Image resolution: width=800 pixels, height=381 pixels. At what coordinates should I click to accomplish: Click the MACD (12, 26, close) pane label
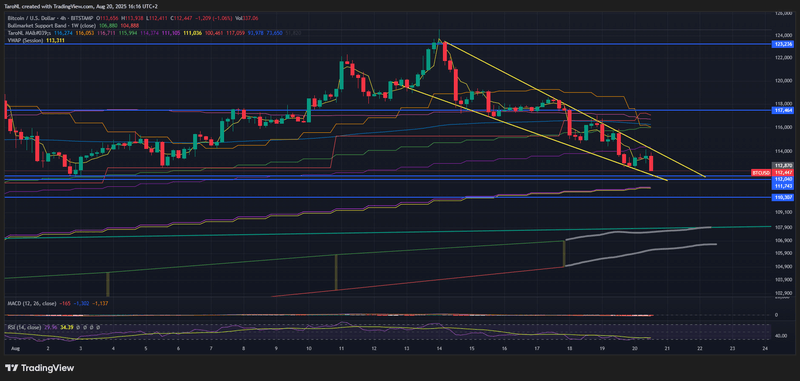31,303
